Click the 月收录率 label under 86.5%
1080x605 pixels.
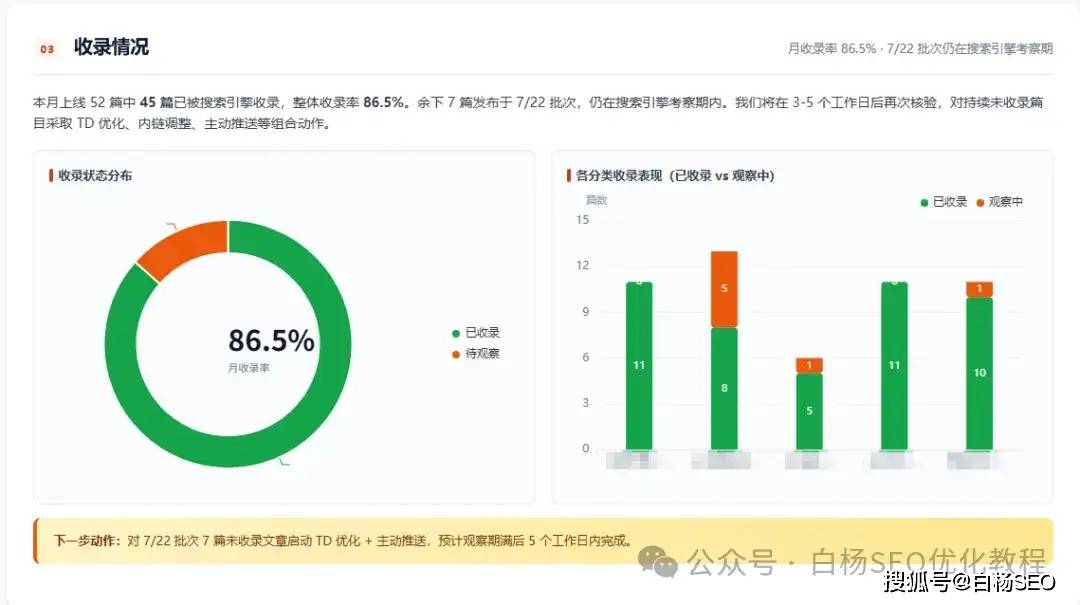(249, 368)
